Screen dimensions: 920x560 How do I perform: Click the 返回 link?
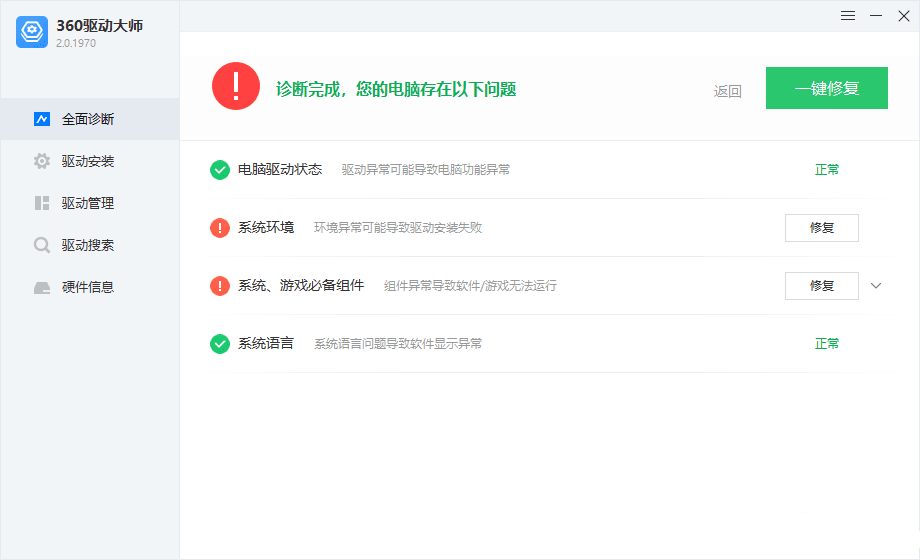tap(728, 91)
